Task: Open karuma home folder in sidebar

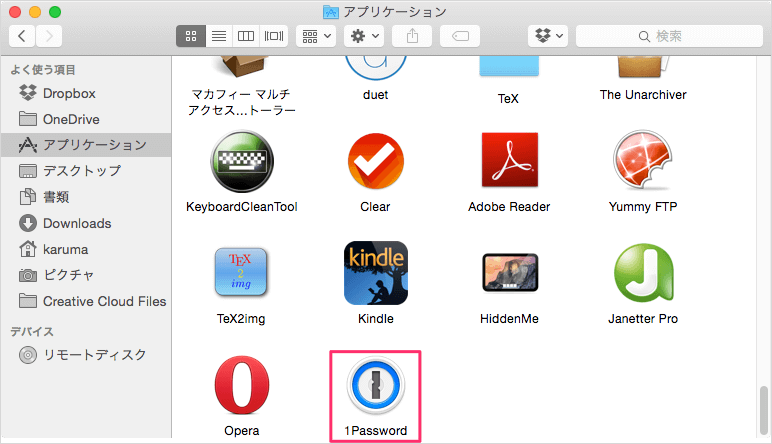Action: tap(86, 249)
